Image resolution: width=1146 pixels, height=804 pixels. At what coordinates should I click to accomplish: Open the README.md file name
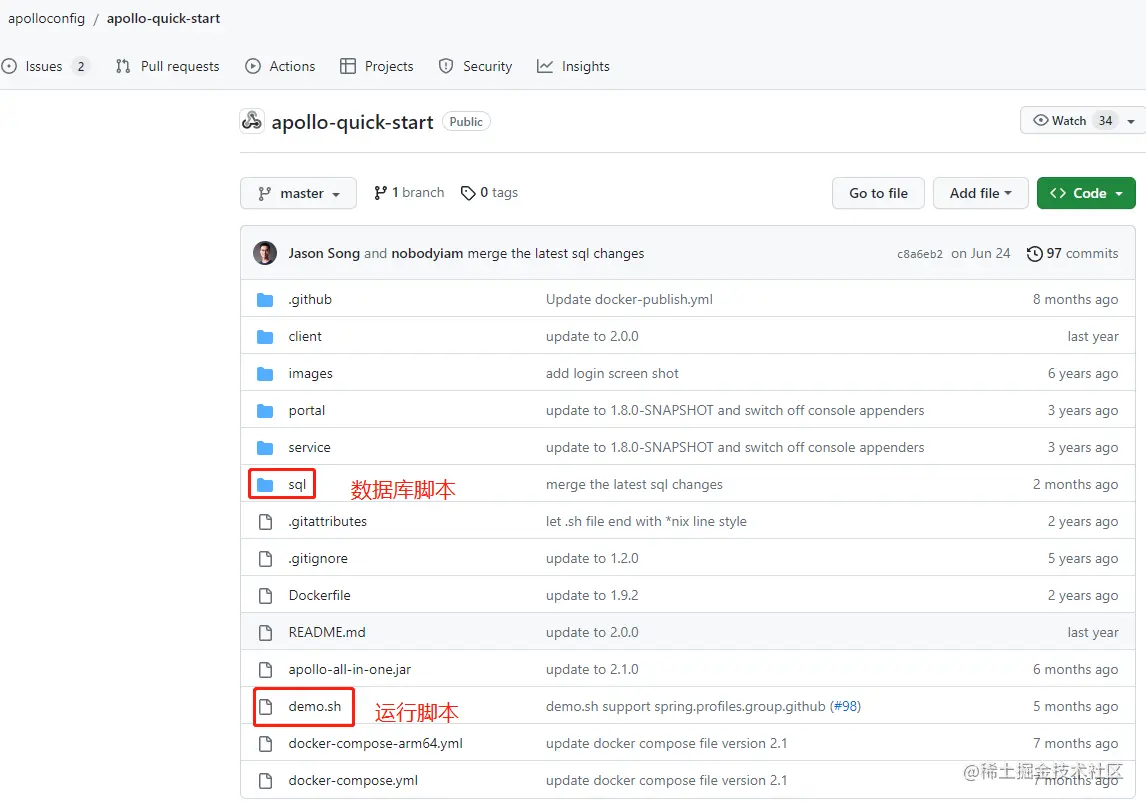pos(327,633)
